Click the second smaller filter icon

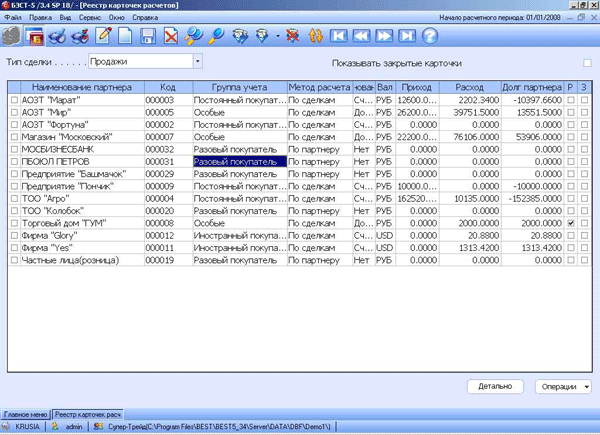[262, 36]
